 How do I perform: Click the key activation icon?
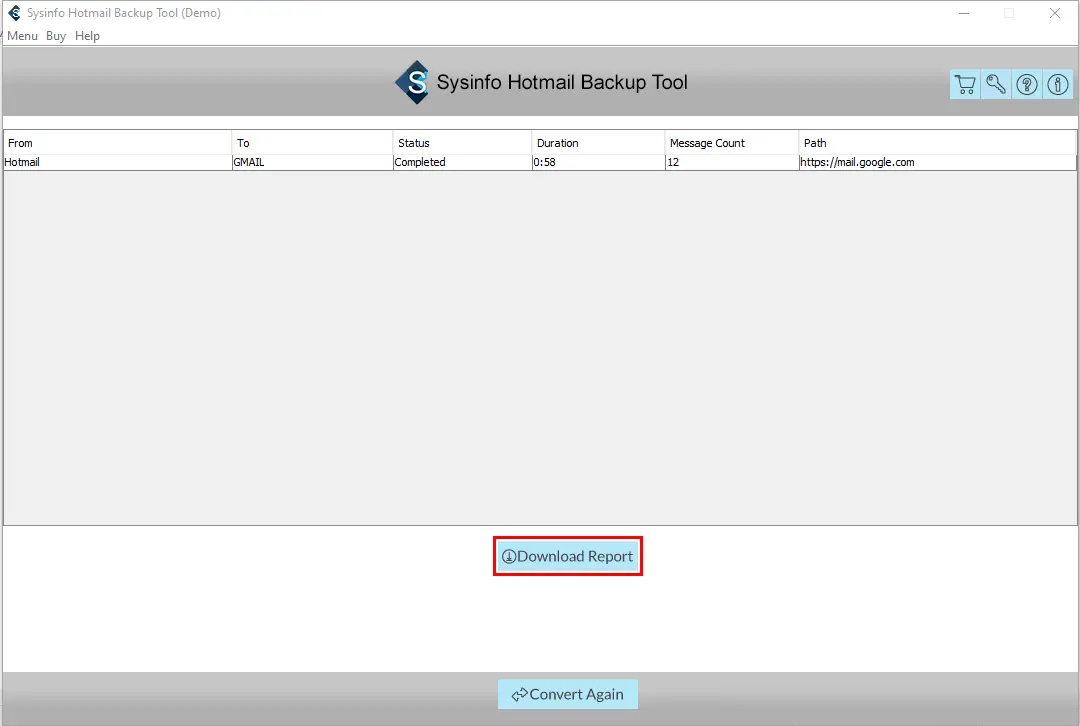(x=996, y=85)
